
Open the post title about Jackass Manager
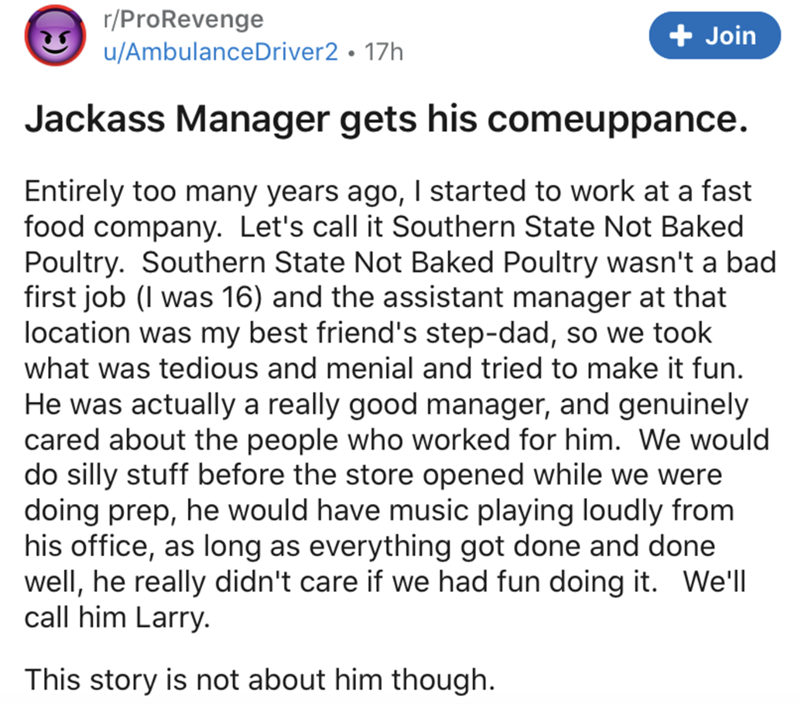click(x=385, y=120)
